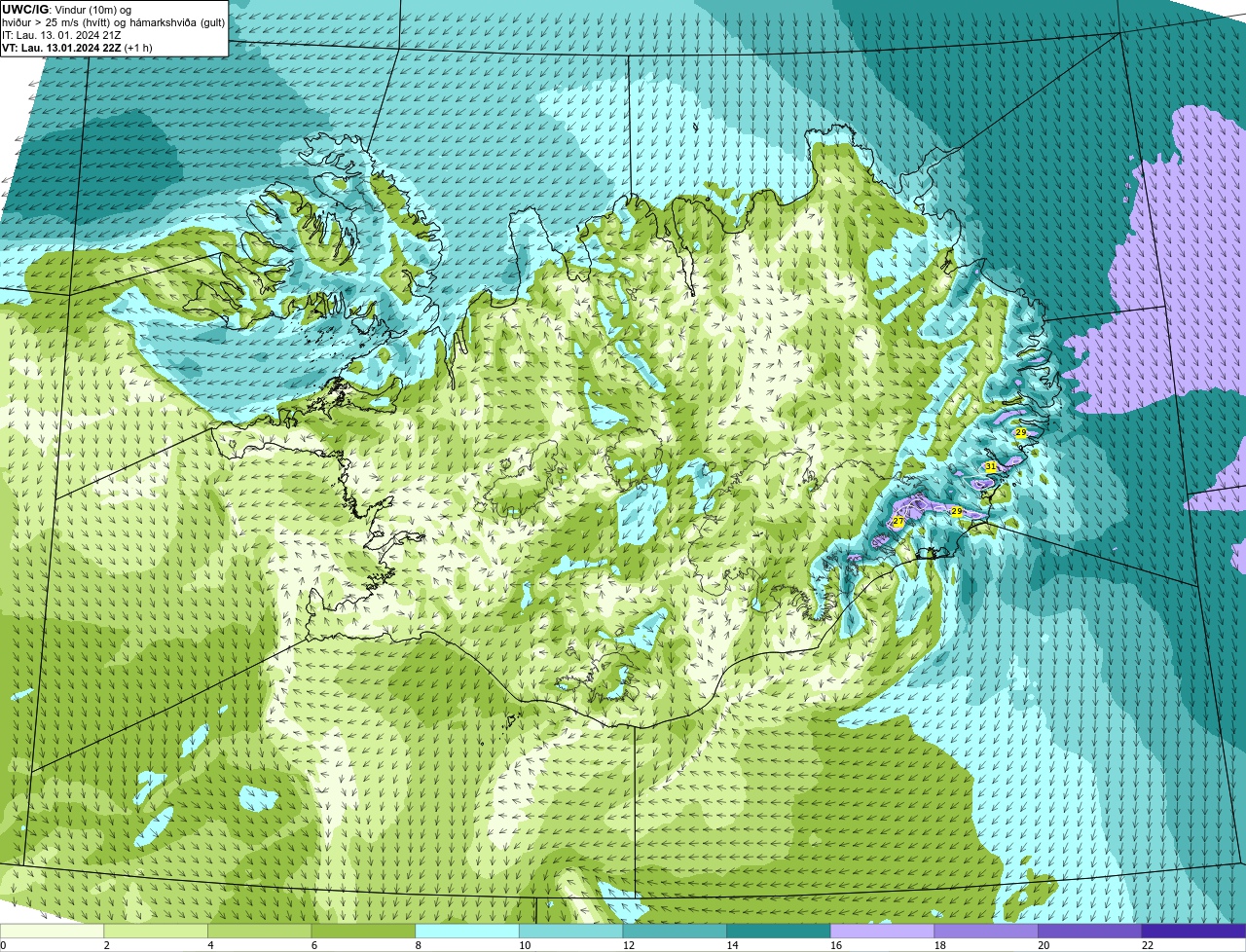The image size is (1246, 952).
Task: Click the yellow 31 gust label
Action: point(990,467)
